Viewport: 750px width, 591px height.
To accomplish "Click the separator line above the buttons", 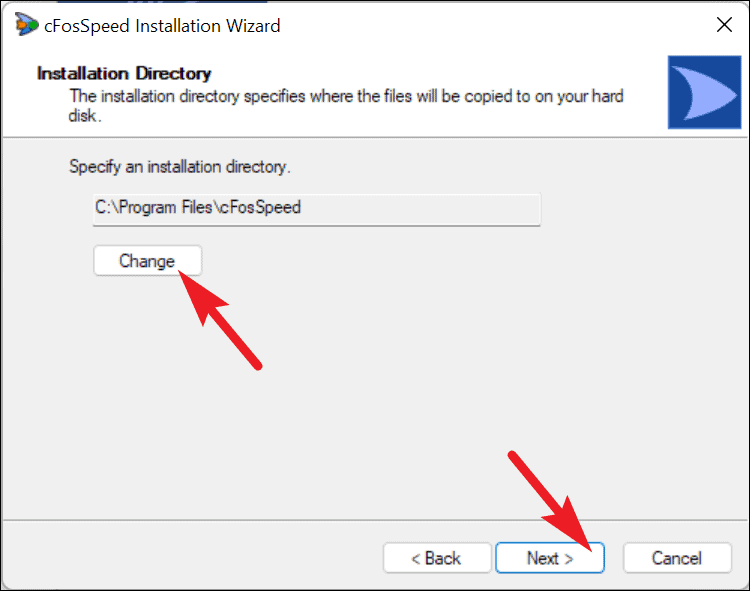I will click(x=375, y=520).
